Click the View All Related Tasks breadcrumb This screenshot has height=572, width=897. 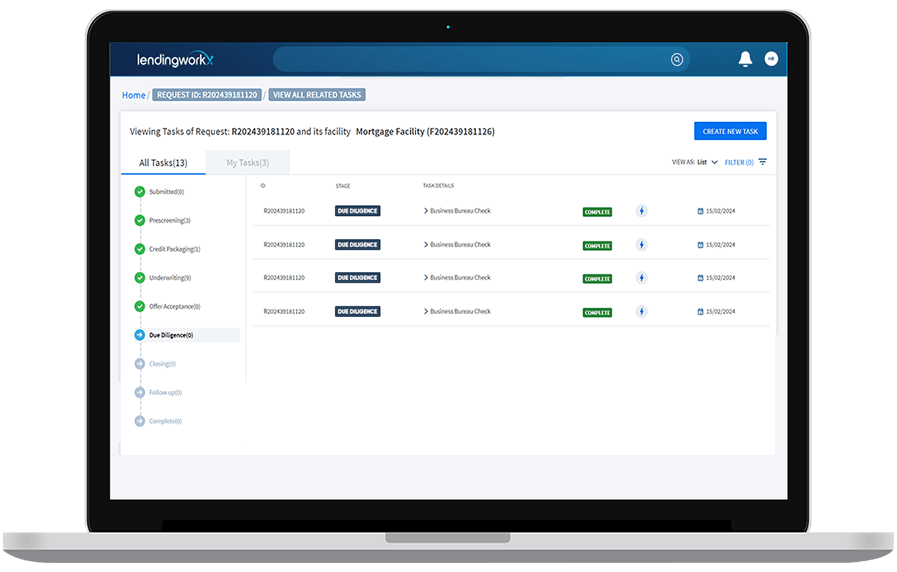pos(318,95)
